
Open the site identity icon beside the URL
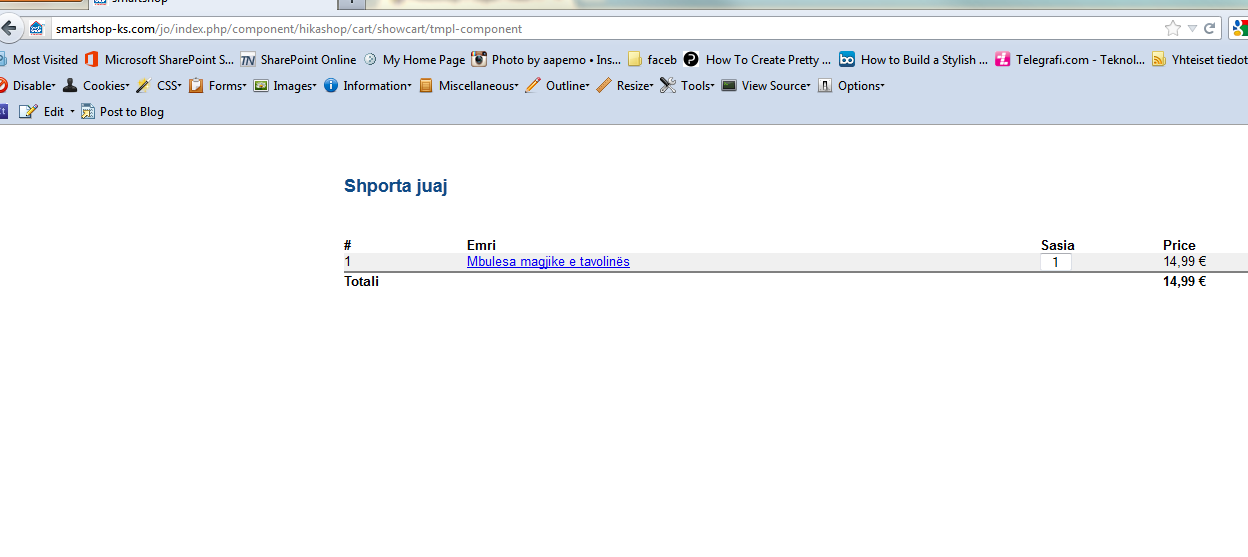point(37,29)
